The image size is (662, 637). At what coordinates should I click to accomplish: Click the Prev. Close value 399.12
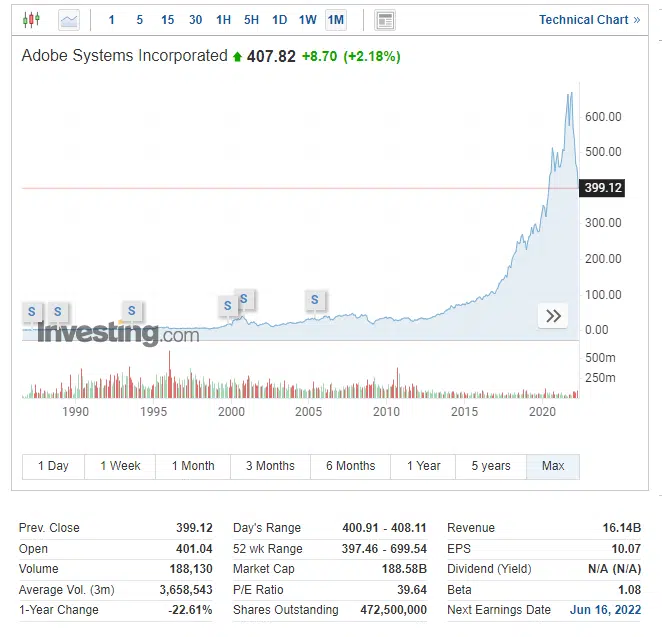(194, 528)
